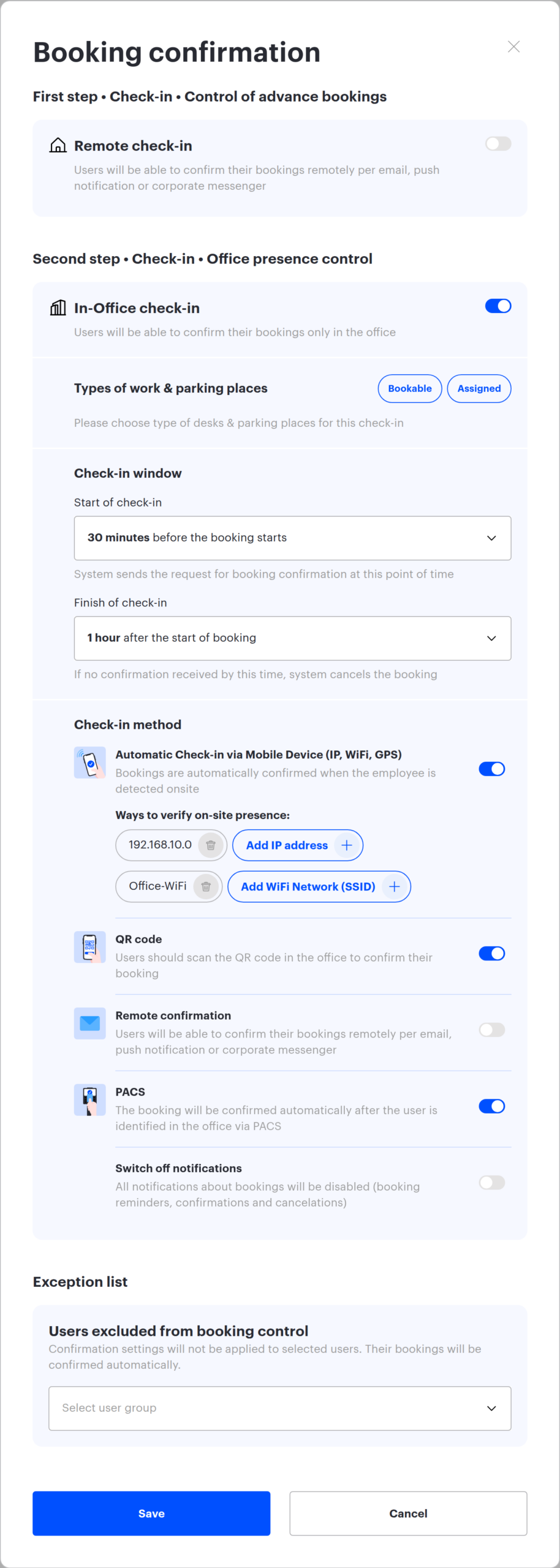560x1568 pixels.
Task: Click the PACS access card icon
Action: tap(90, 1100)
